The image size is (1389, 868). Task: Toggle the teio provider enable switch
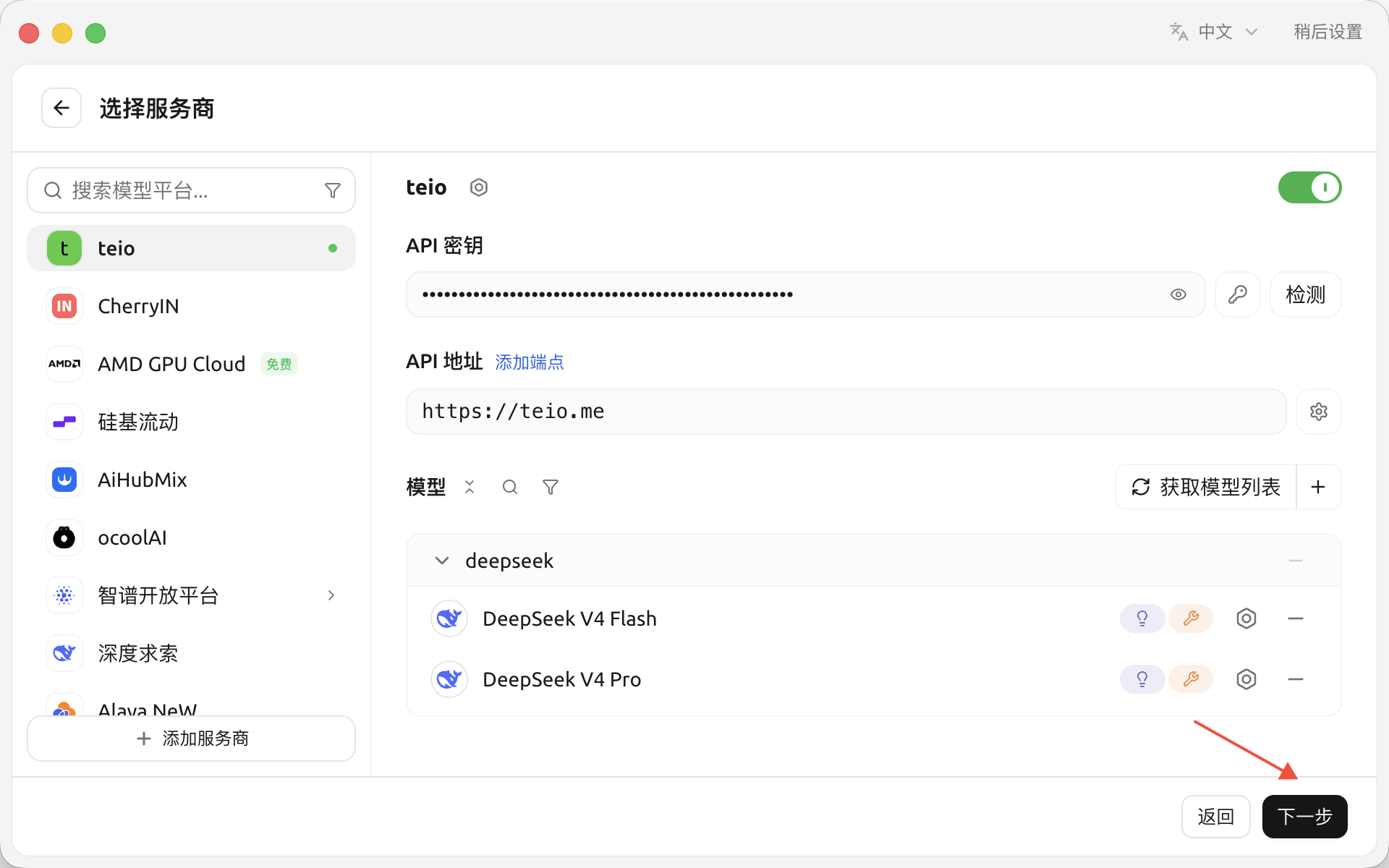point(1309,188)
